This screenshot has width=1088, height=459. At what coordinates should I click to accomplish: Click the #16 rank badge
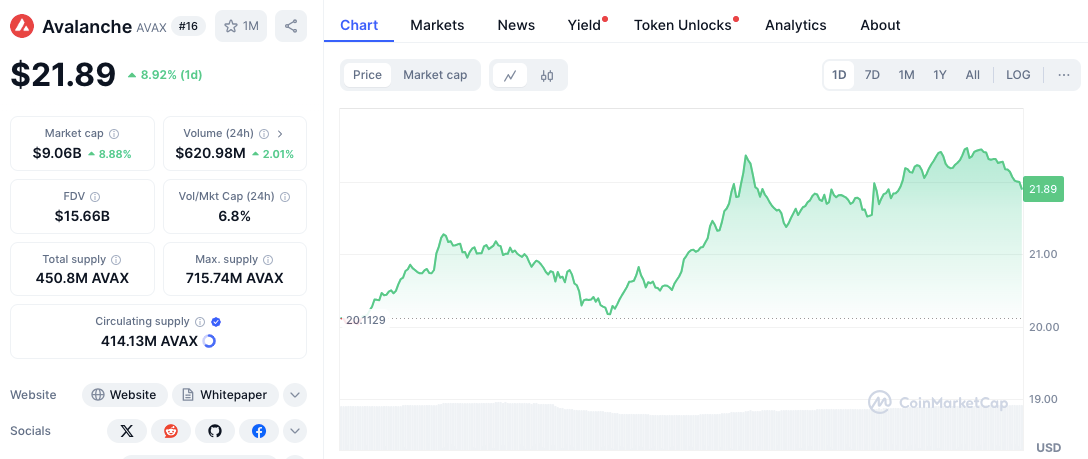coord(188,26)
